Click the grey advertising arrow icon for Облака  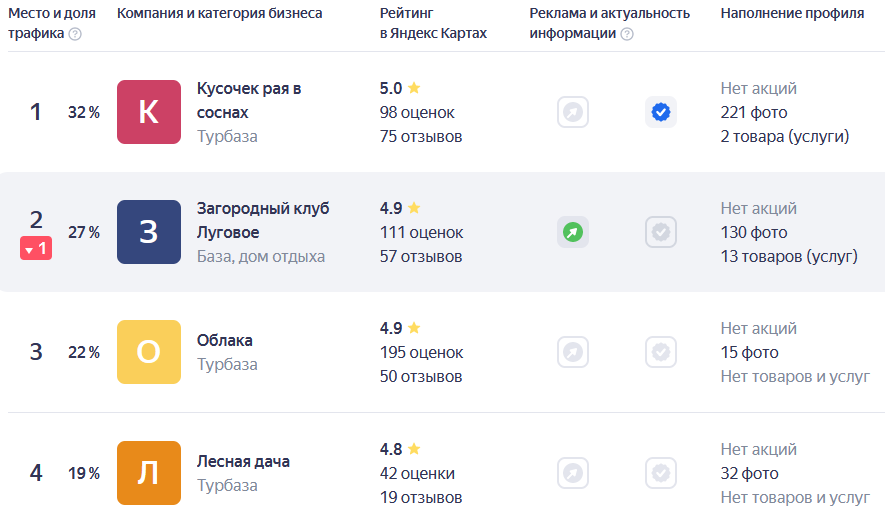coord(573,352)
